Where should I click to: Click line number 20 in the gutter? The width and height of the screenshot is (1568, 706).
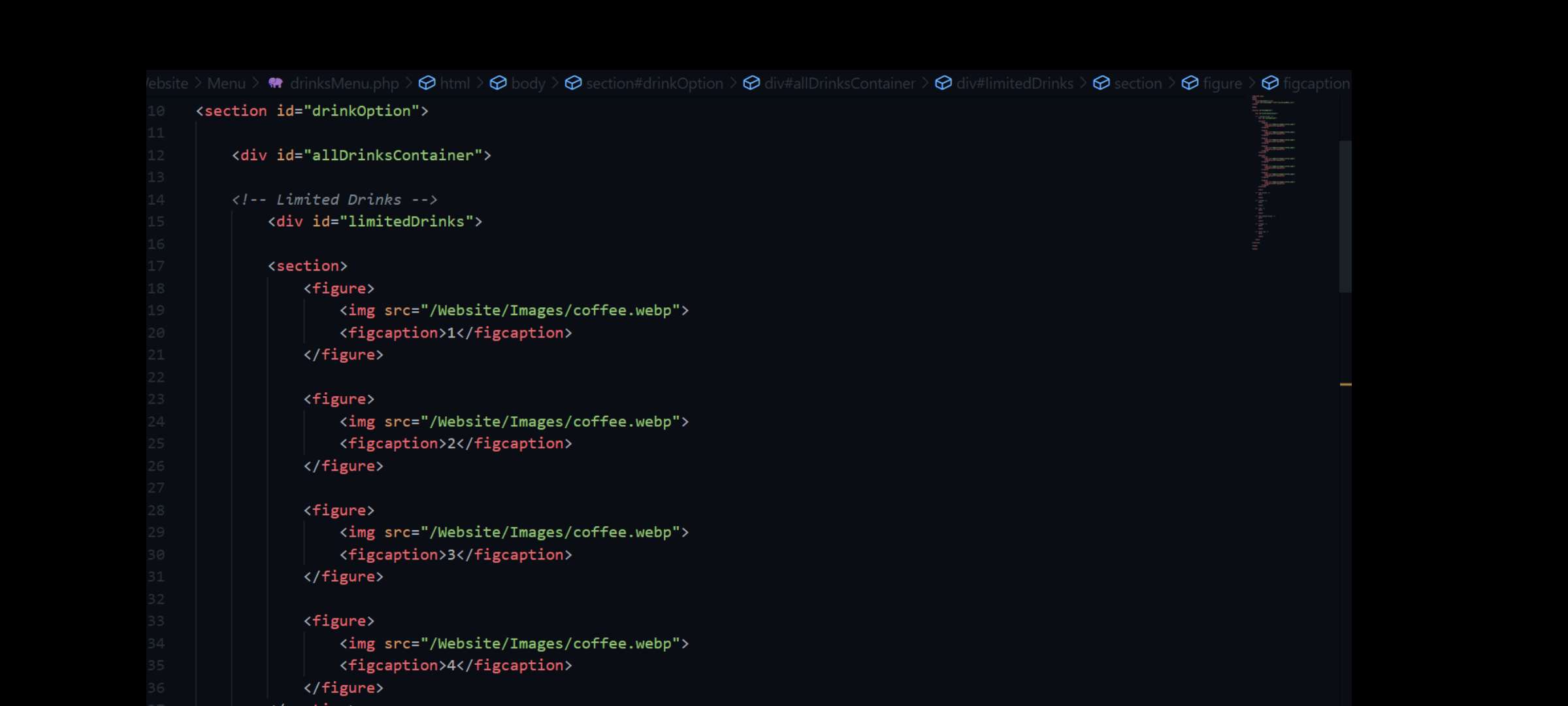(157, 333)
